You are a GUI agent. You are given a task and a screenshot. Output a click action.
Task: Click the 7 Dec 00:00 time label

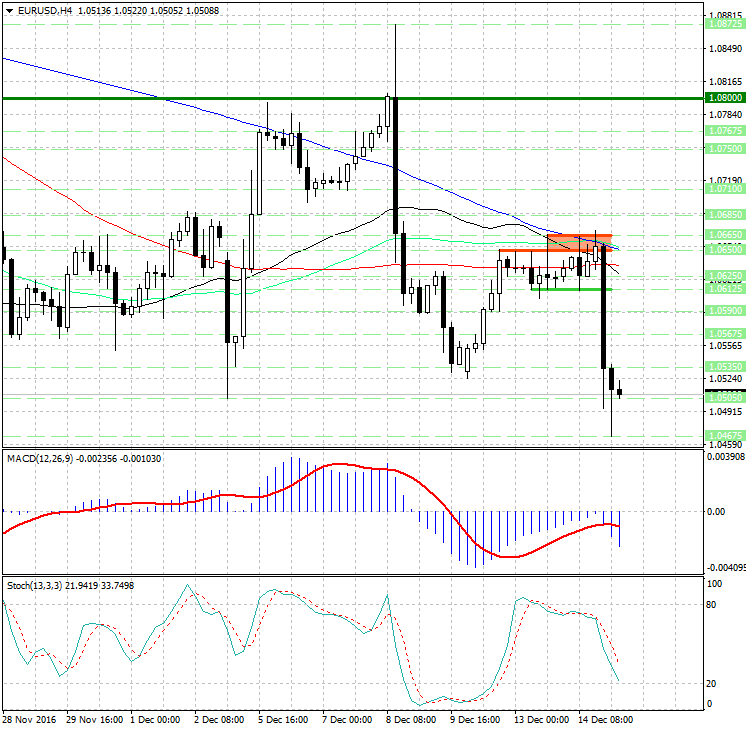(x=347, y=720)
